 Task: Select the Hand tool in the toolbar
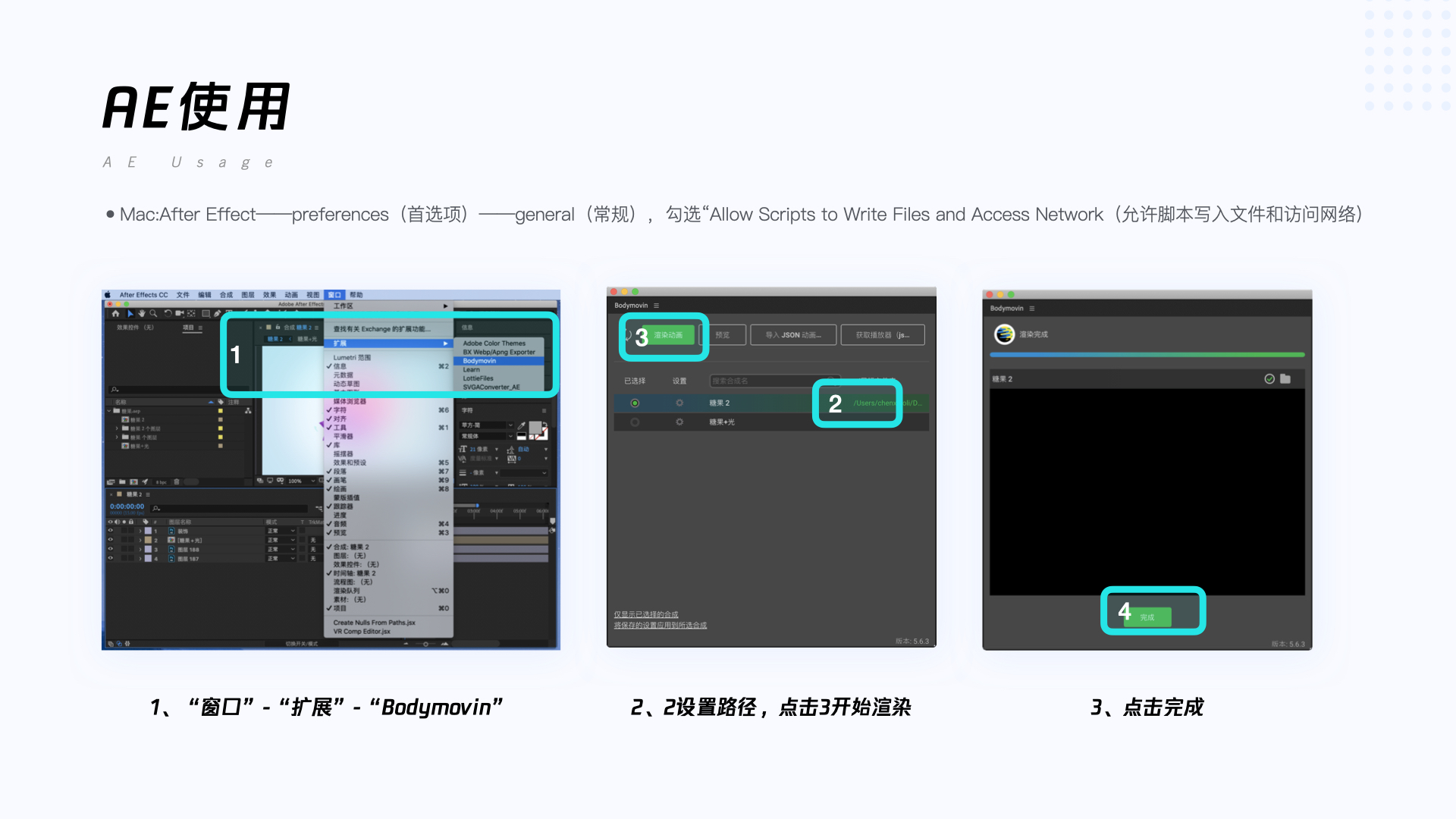click(142, 313)
